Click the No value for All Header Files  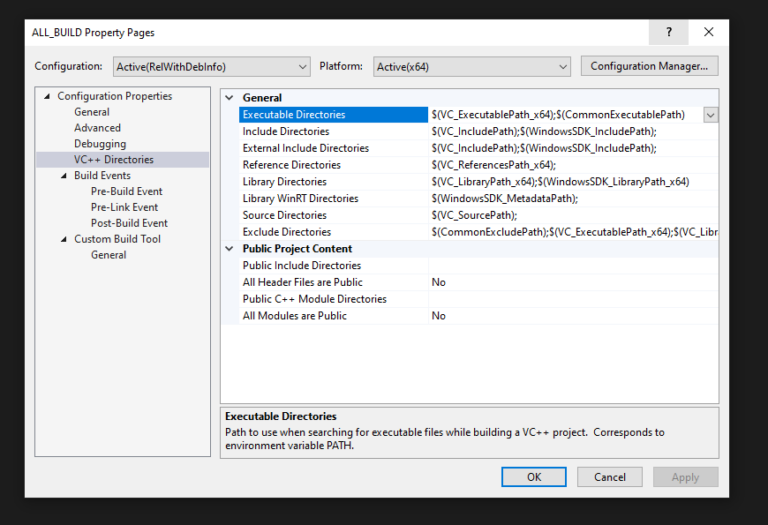(x=574, y=282)
